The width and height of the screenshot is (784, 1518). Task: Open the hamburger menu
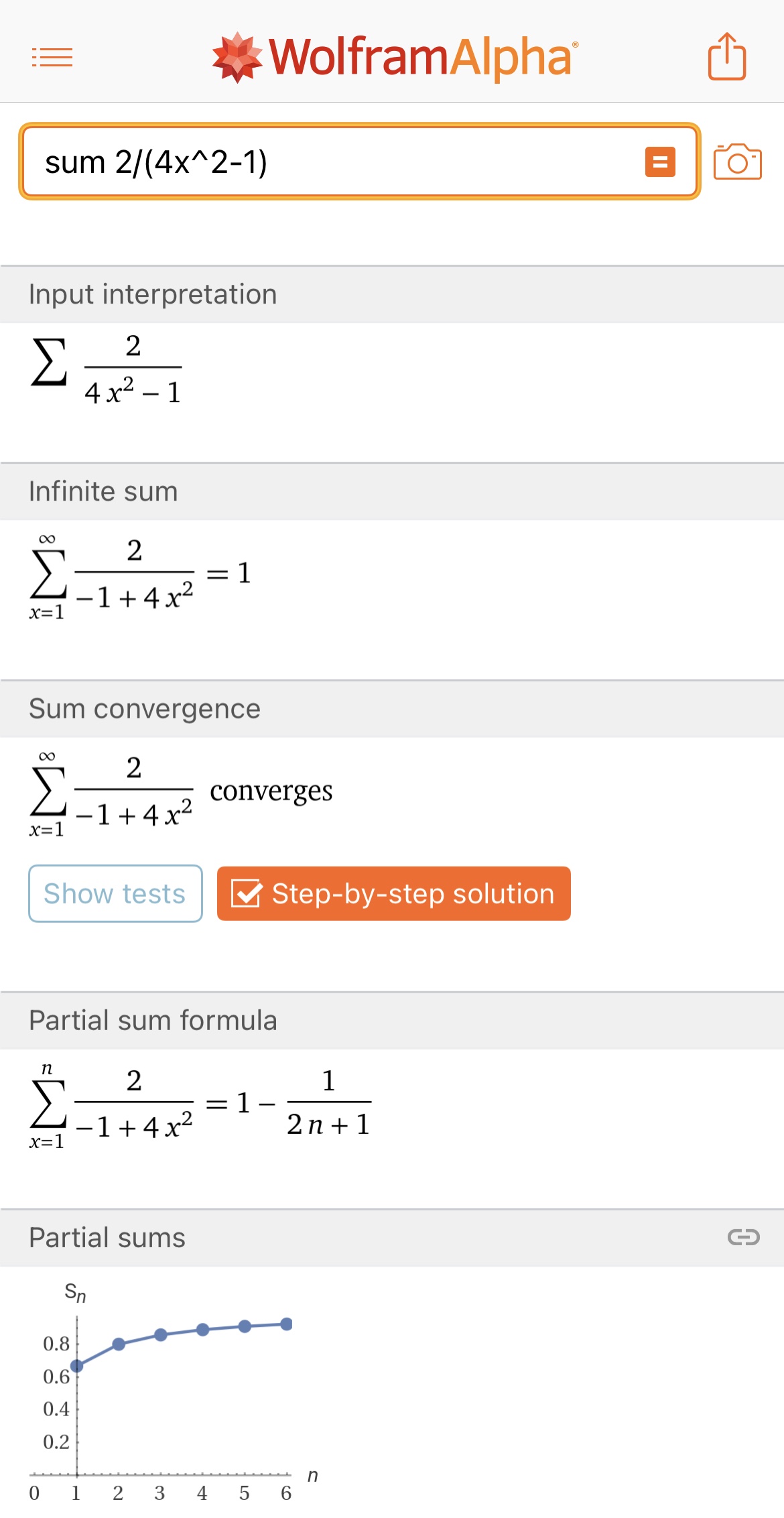coord(52,57)
